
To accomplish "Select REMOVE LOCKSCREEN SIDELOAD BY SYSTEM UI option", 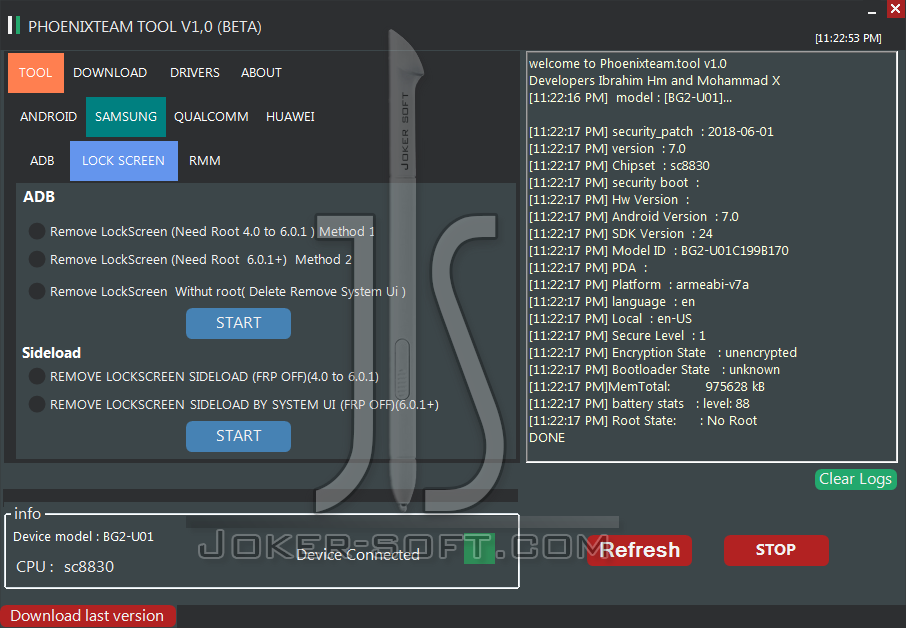I will 37,404.
